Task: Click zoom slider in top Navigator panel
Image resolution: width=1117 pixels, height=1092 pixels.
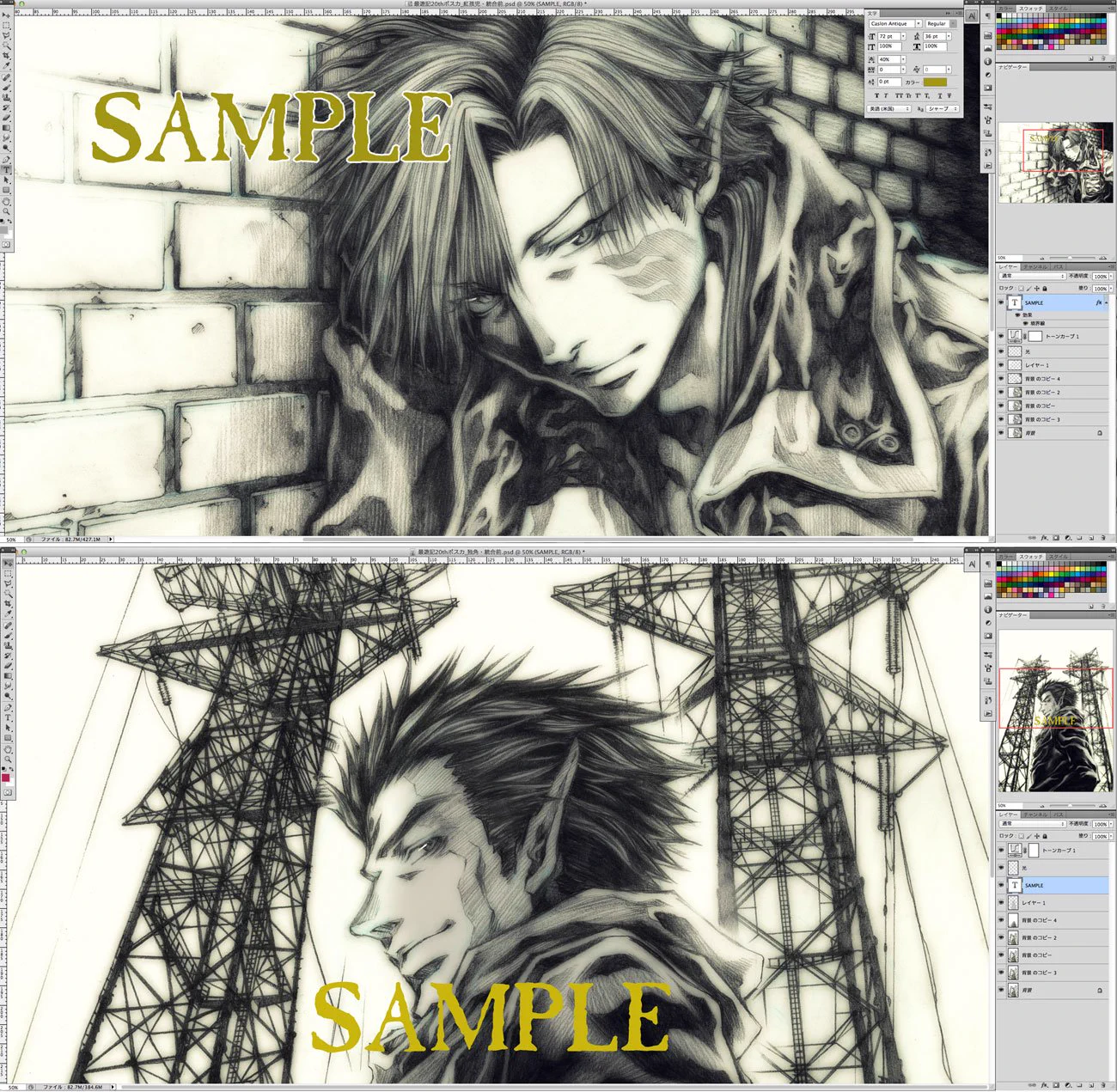Action: (x=1070, y=258)
